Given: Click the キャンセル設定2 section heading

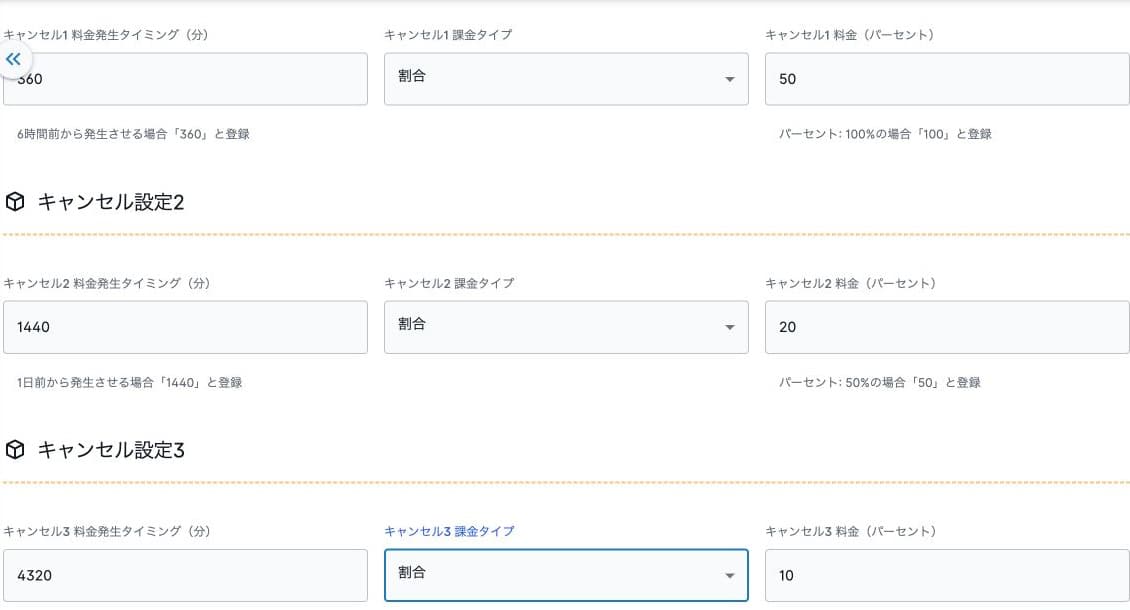Looking at the screenshot, I should coord(111,202).
